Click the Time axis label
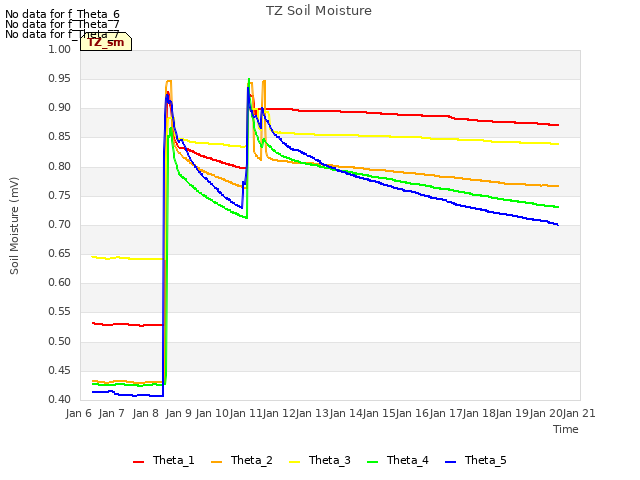 (x=566, y=429)
